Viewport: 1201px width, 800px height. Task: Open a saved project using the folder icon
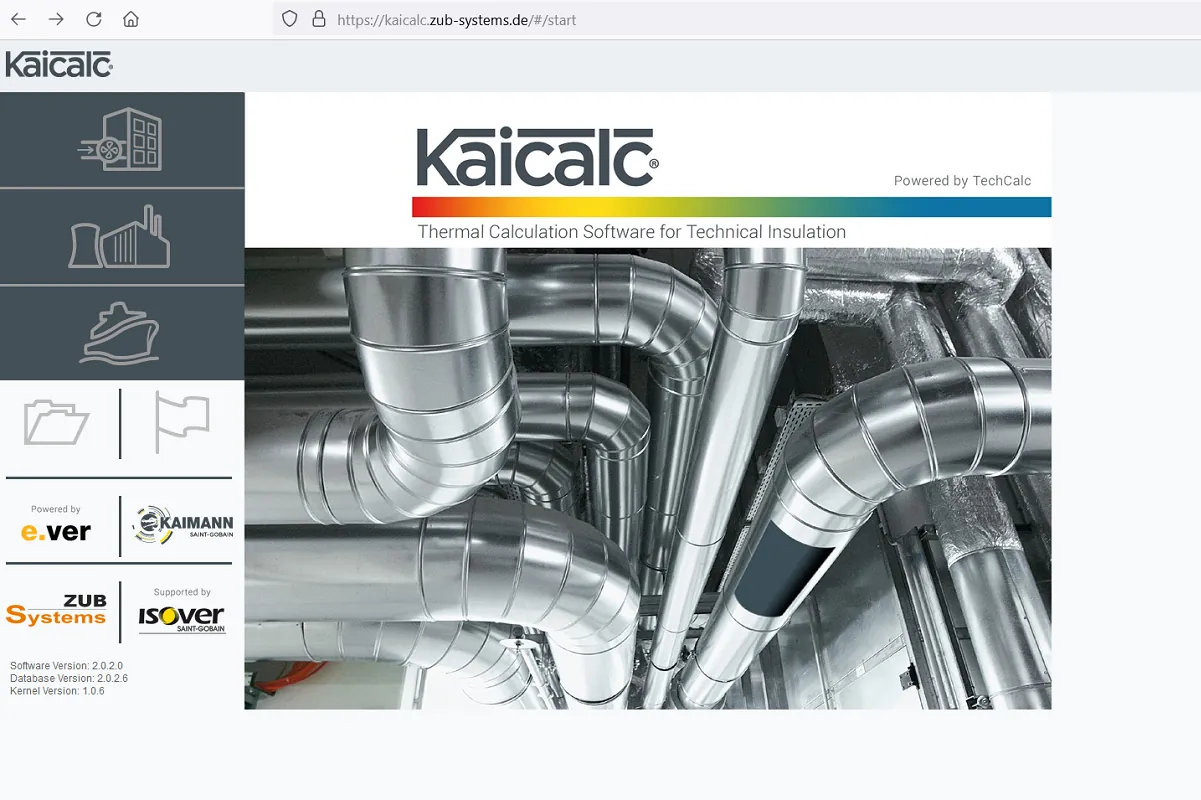point(57,424)
